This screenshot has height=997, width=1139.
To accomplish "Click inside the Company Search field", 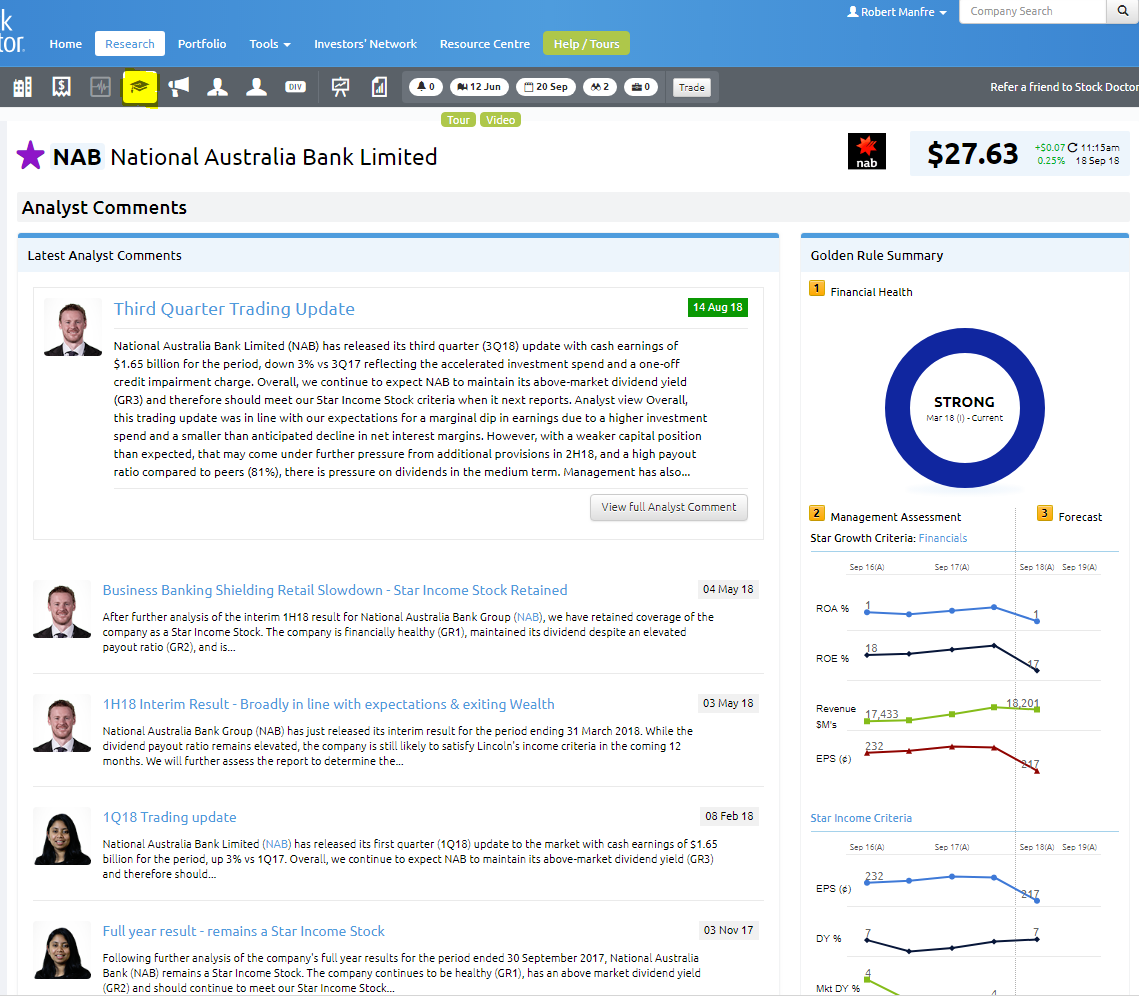I will pos(1032,11).
